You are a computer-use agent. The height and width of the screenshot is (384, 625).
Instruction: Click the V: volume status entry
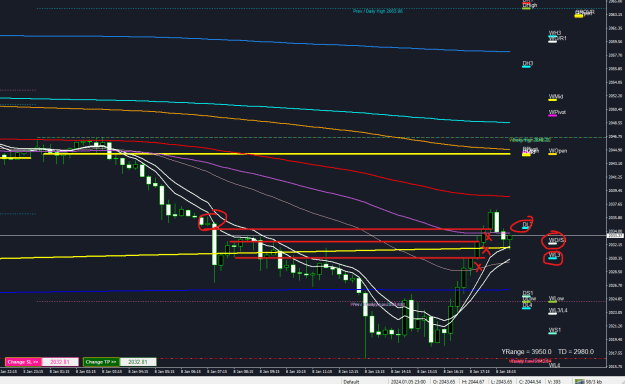click(554, 382)
